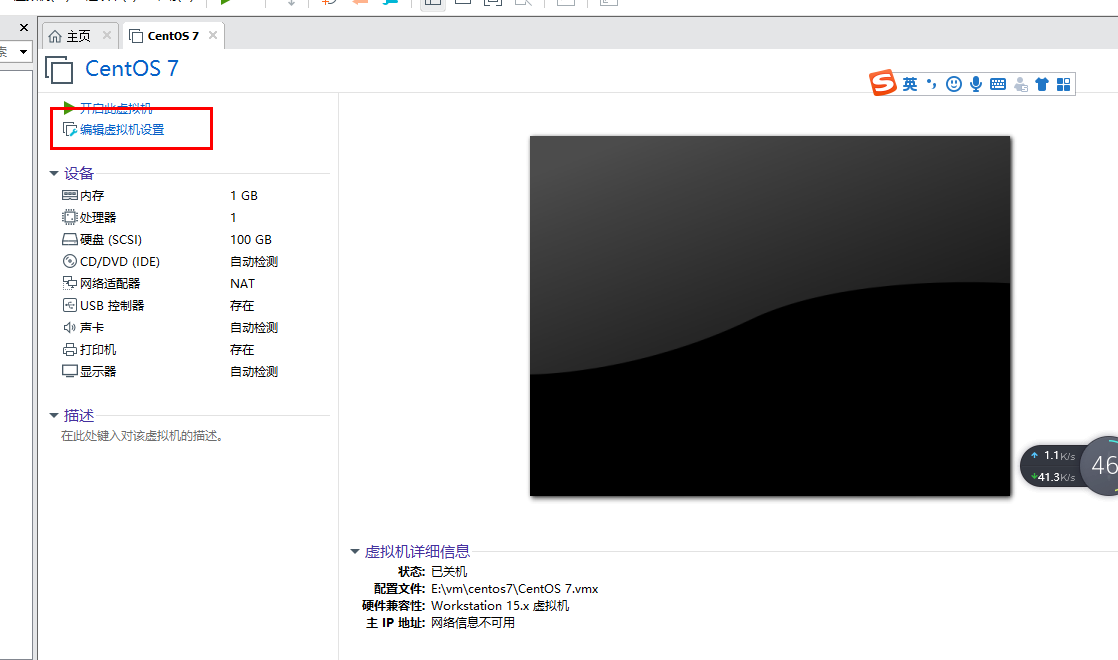The height and width of the screenshot is (660, 1118).
Task: Toggle the Sogou punctuation mode
Action: (931, 84)
